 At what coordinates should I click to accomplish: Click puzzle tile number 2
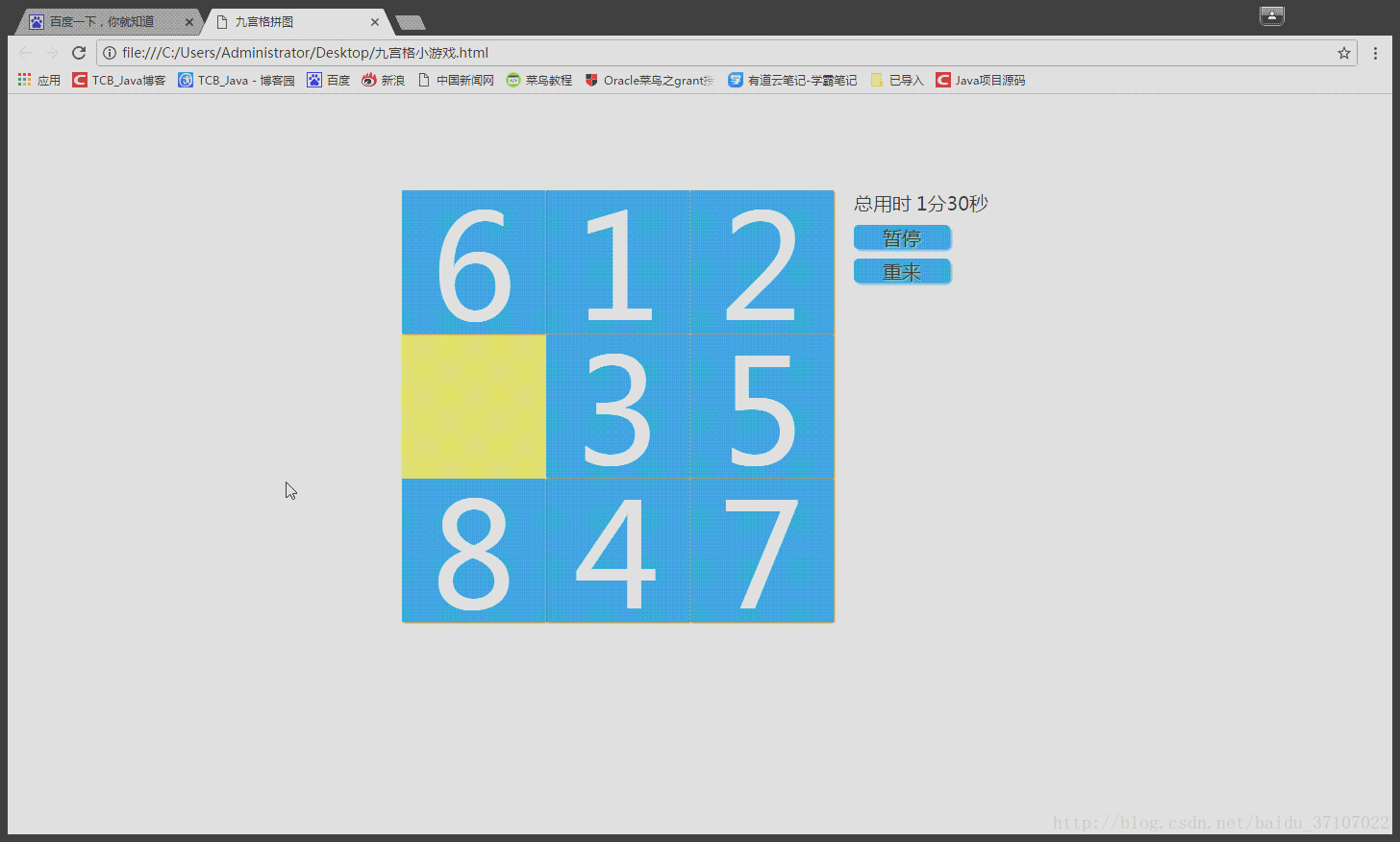762,262
